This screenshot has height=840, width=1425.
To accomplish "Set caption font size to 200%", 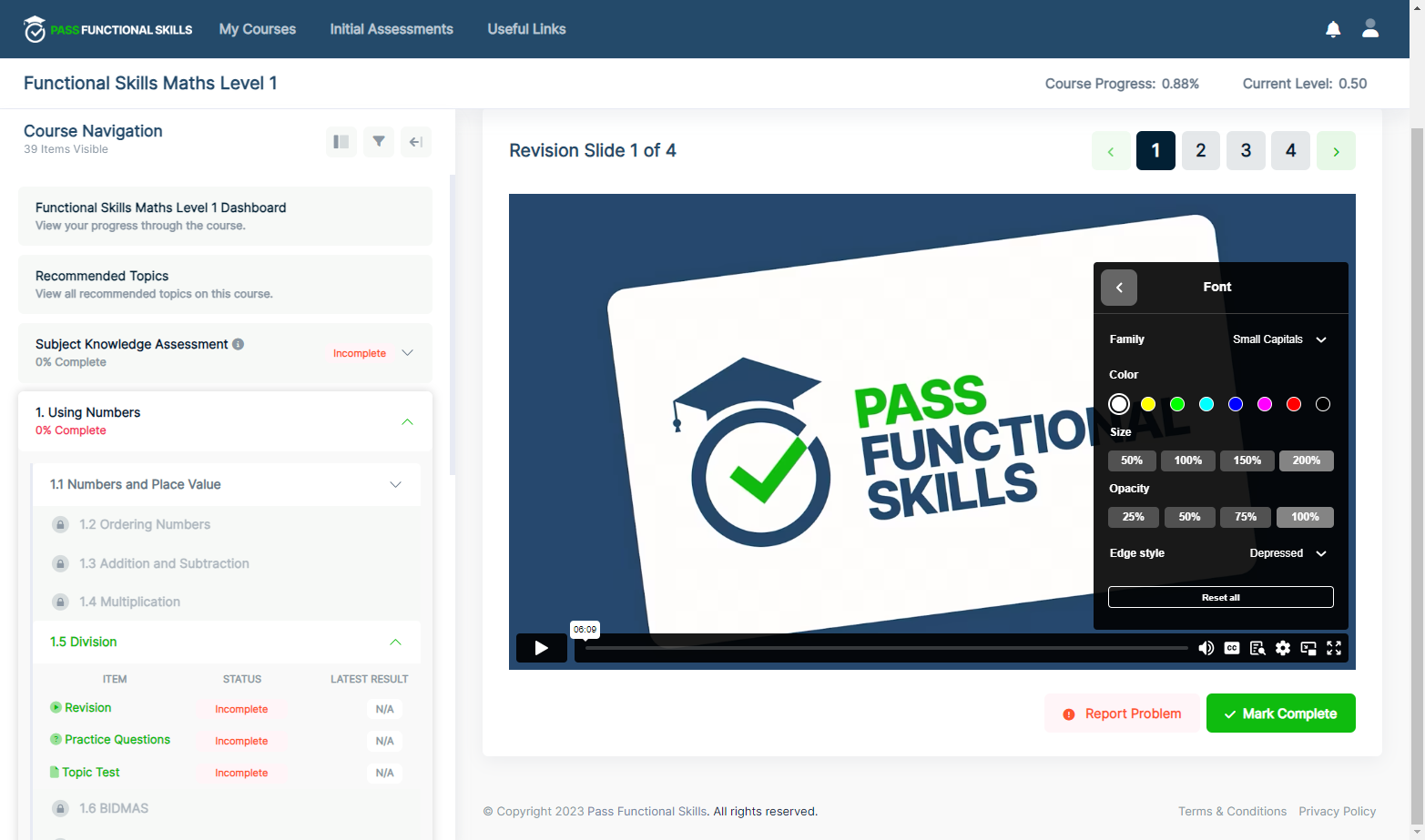I will click(x=1307, y=460).
